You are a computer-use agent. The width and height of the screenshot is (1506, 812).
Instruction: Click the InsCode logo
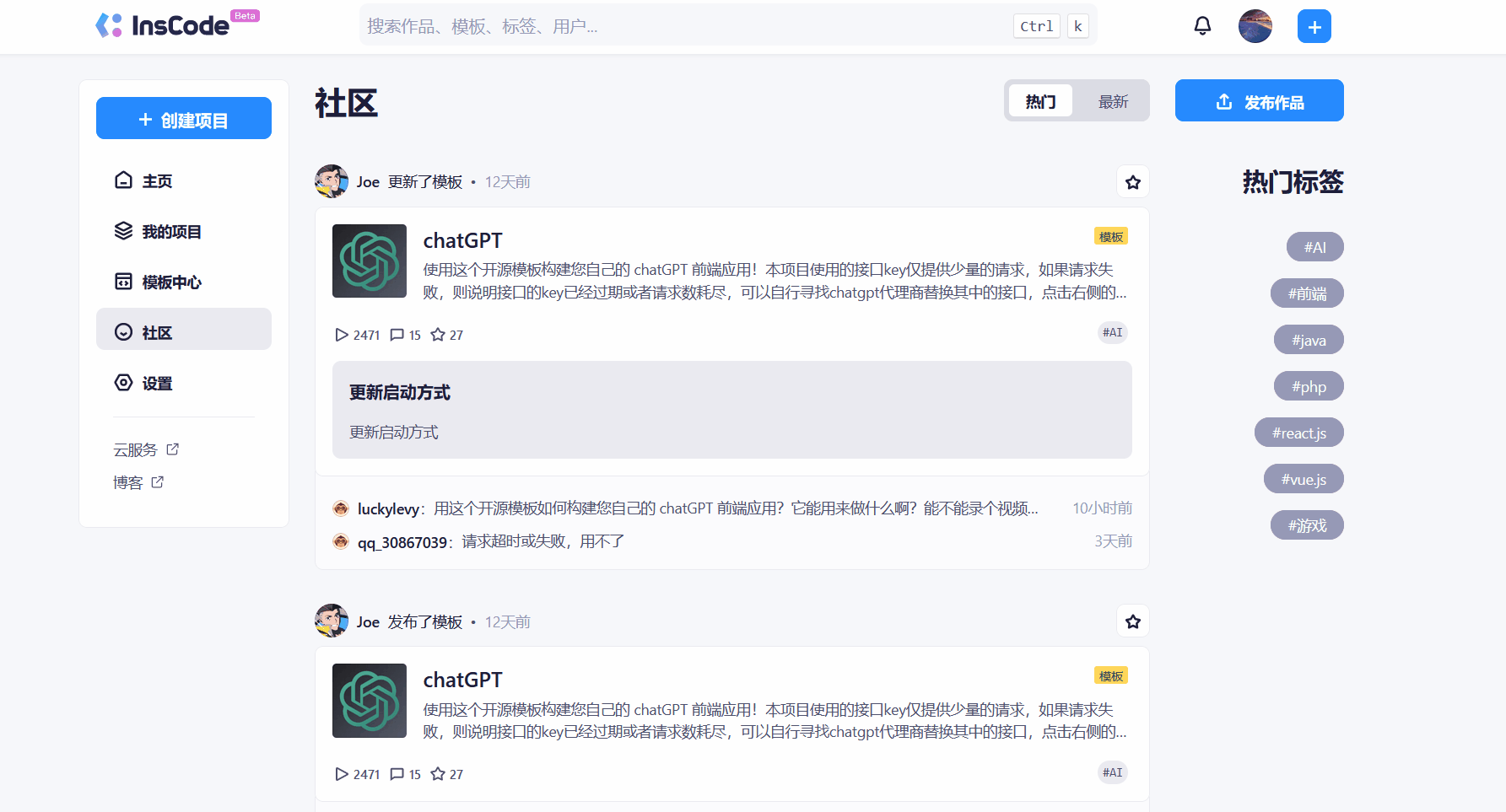coord(177,25)
